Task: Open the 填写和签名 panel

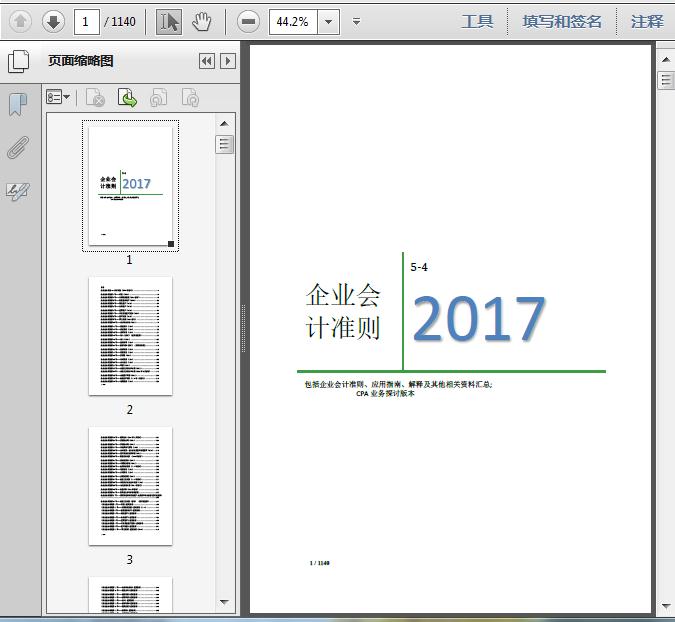Action: pyautogui.click(x=562, y=22)
